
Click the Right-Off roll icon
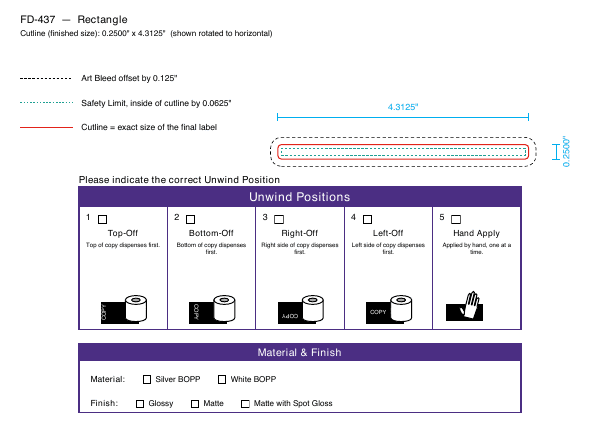tap(301, 309)
